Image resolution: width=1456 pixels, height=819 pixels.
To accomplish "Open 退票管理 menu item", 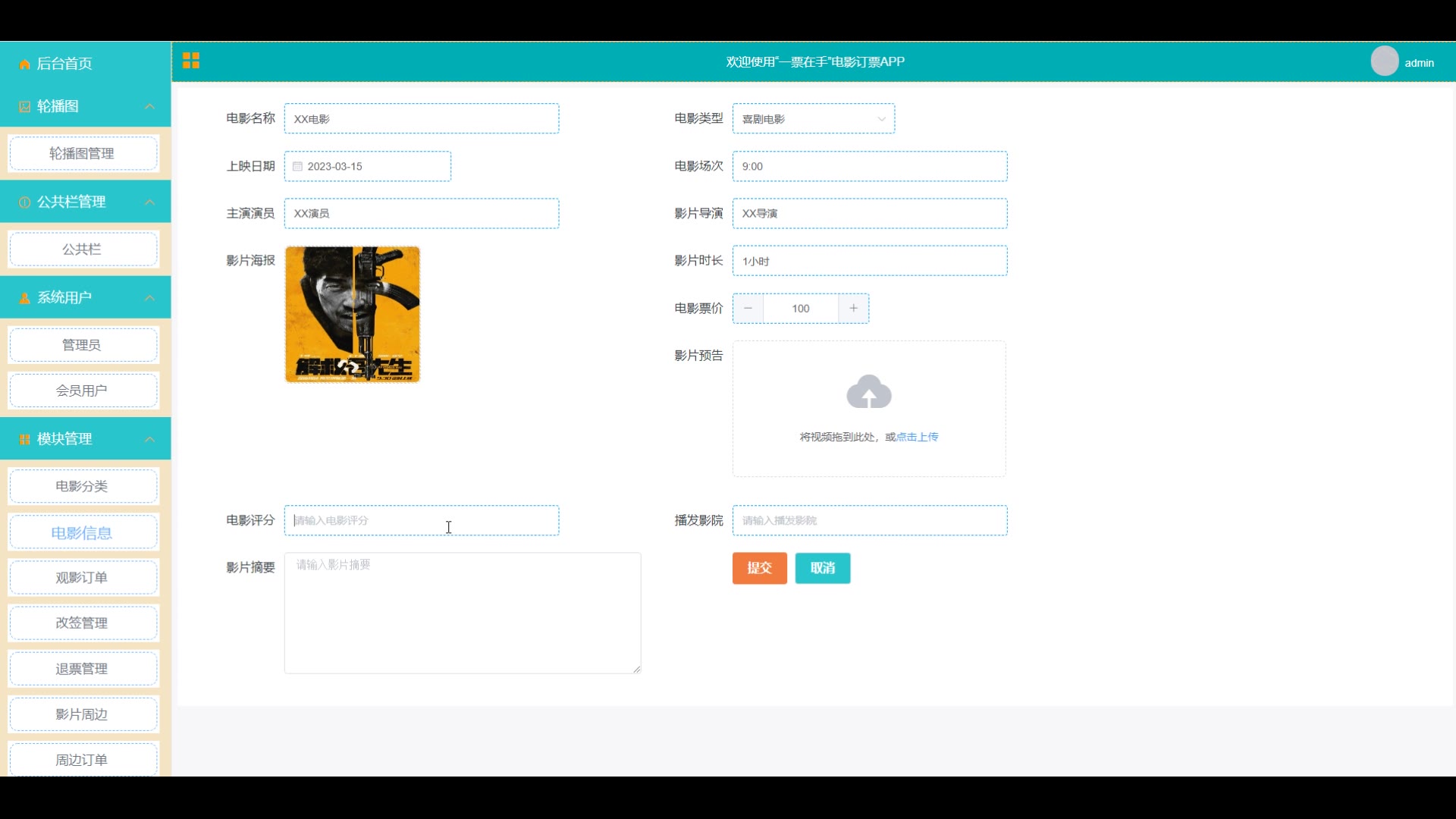I will [83, 669].
